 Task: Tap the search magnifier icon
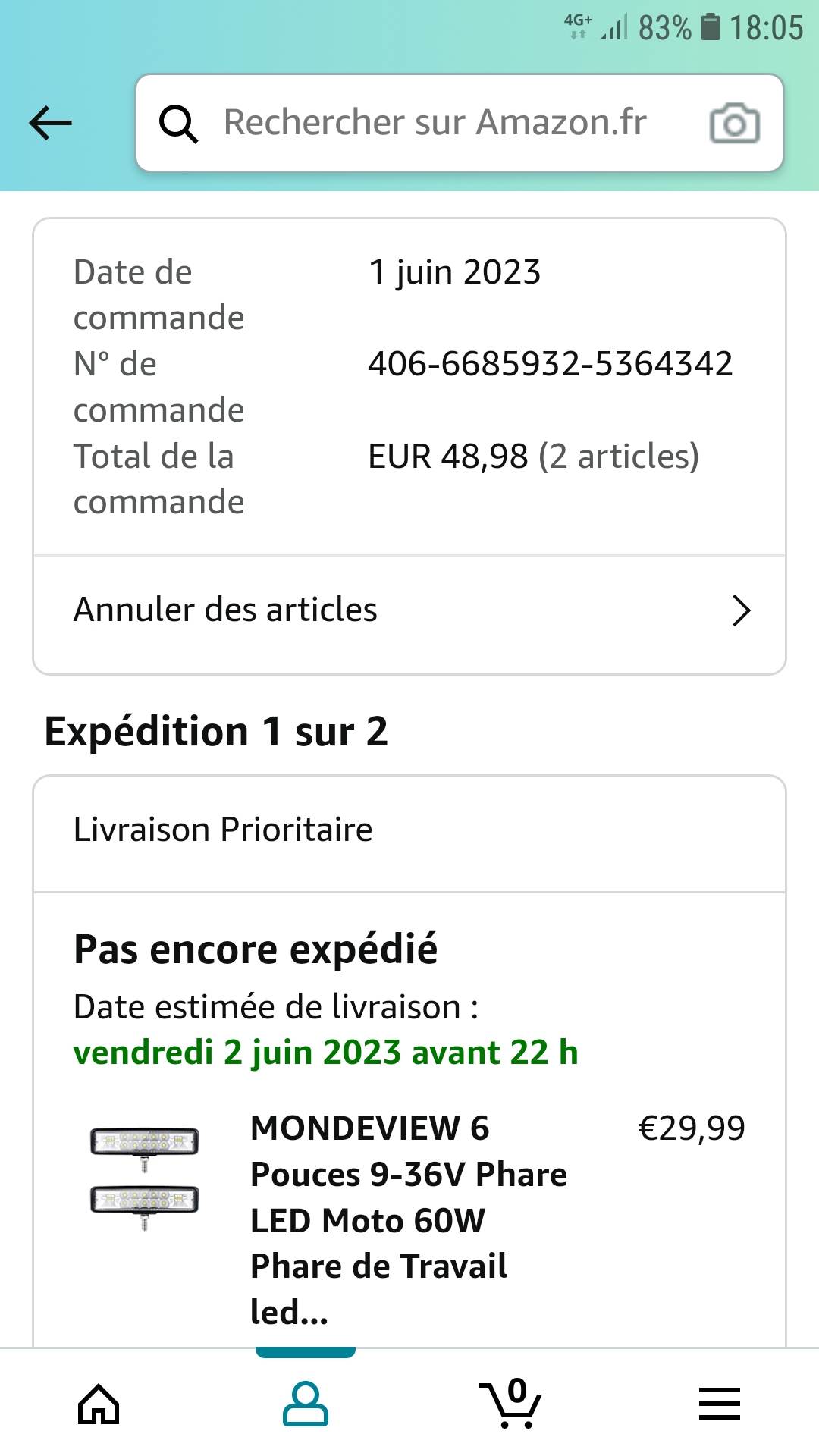point(179,124)
